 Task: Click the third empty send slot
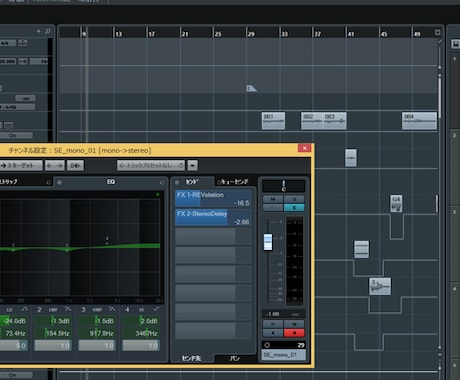coord(213,237)
